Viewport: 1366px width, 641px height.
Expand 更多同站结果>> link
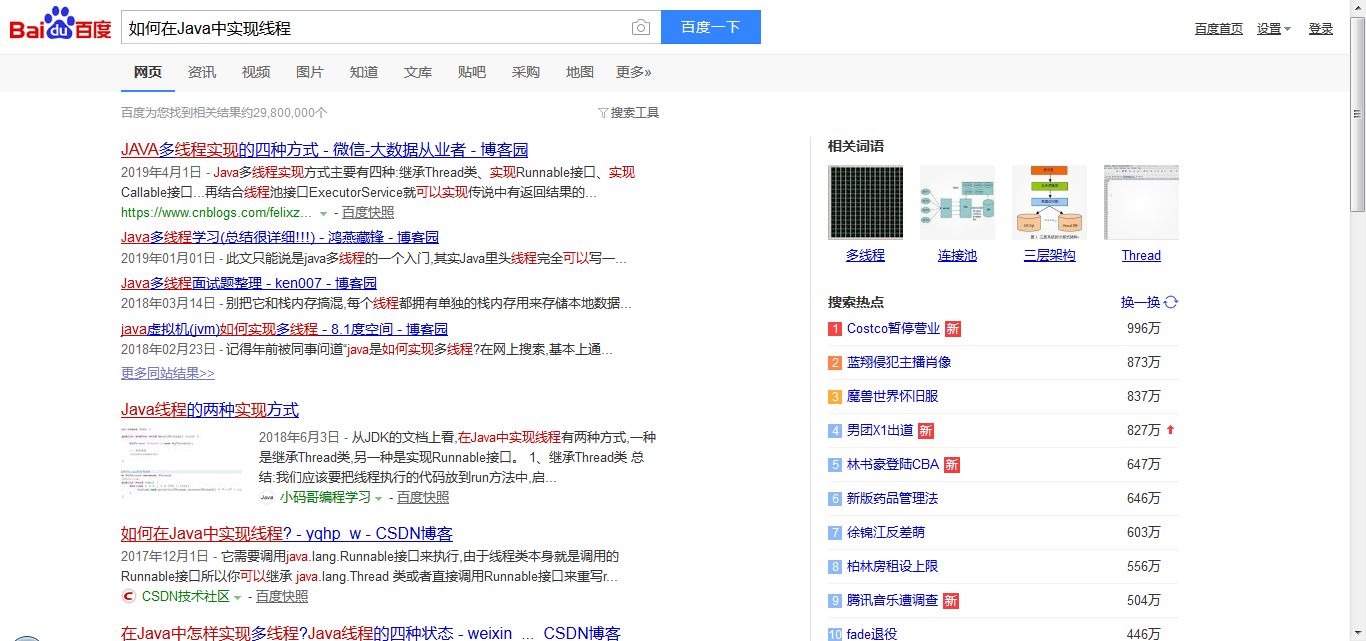tap(168, 373)
